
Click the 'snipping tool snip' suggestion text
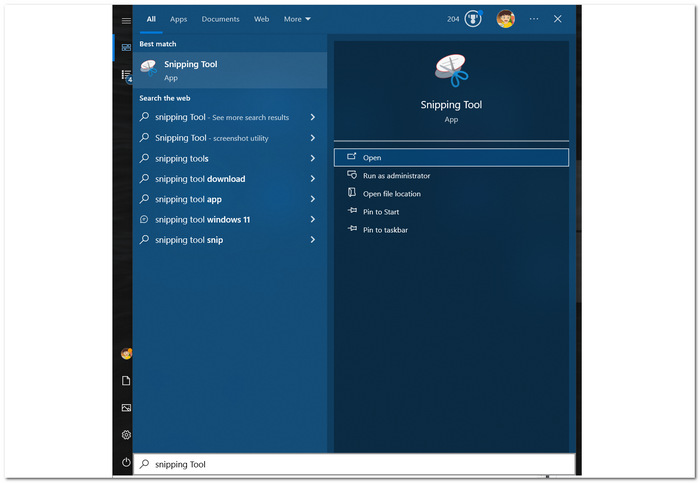click(x=189, y=240)
